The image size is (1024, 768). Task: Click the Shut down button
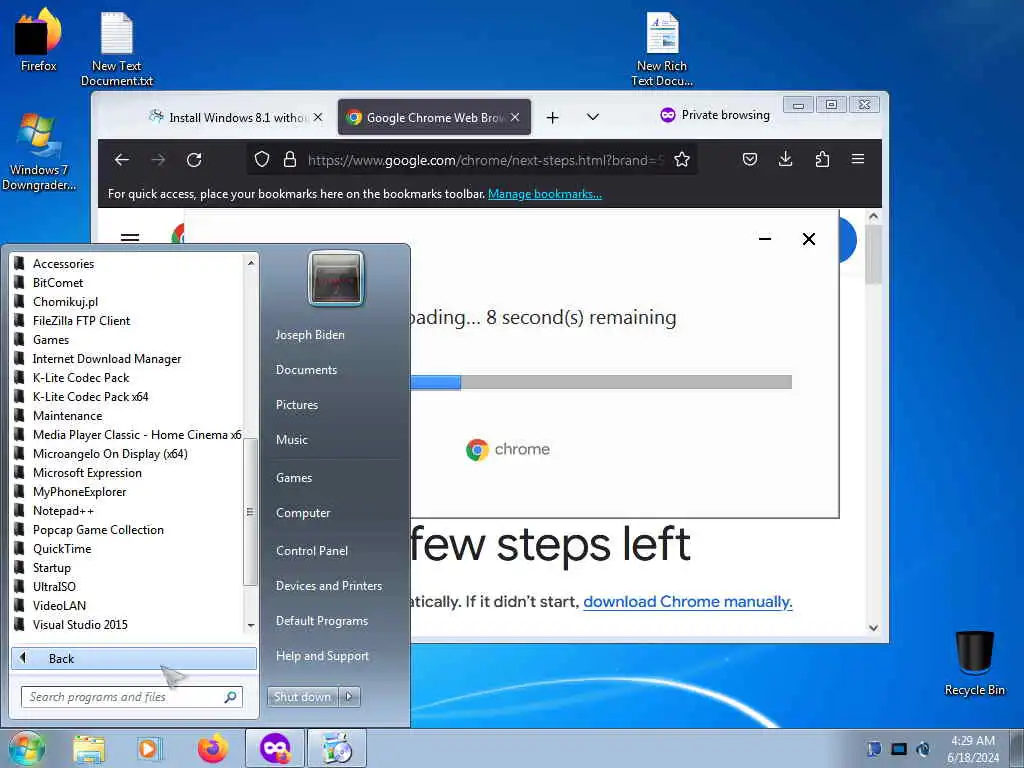click(x=303, y=697)
